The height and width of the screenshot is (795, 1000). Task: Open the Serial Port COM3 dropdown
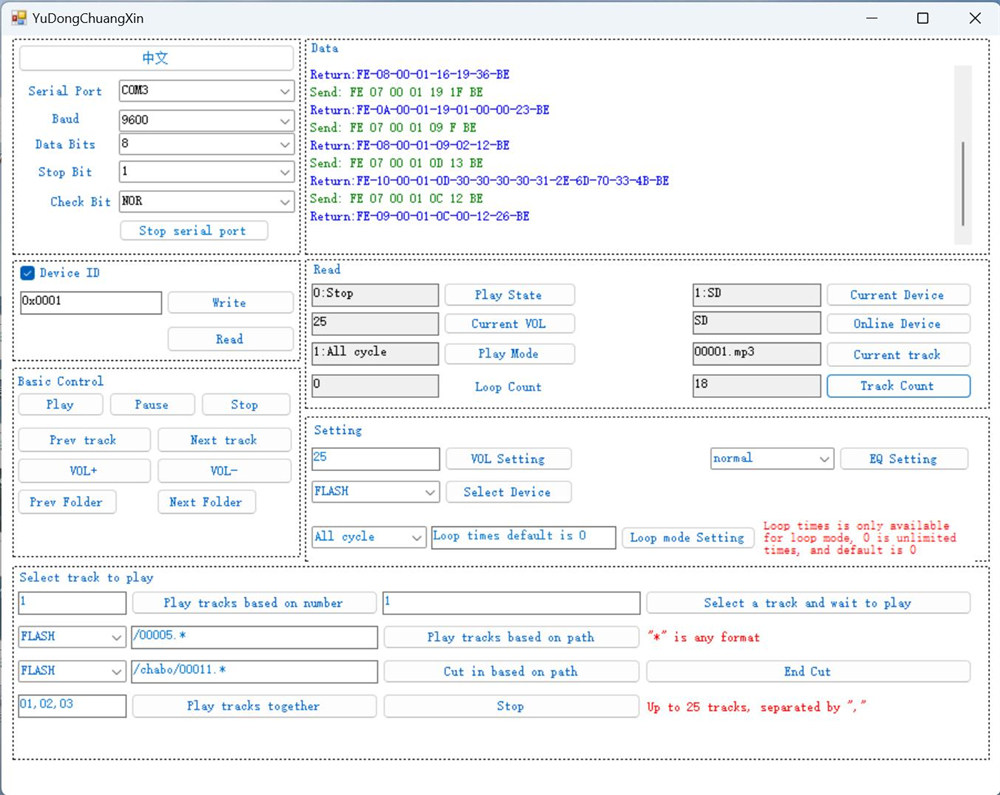pyautogui.click(x=206, y=91)
